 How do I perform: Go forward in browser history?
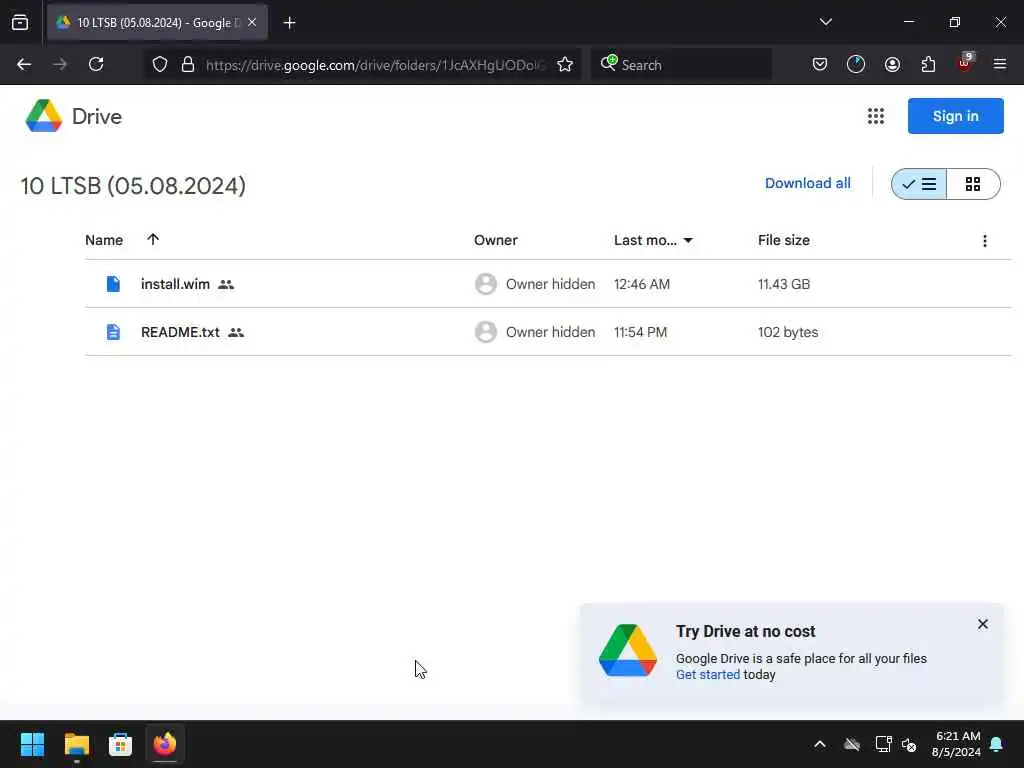(60, 65)
